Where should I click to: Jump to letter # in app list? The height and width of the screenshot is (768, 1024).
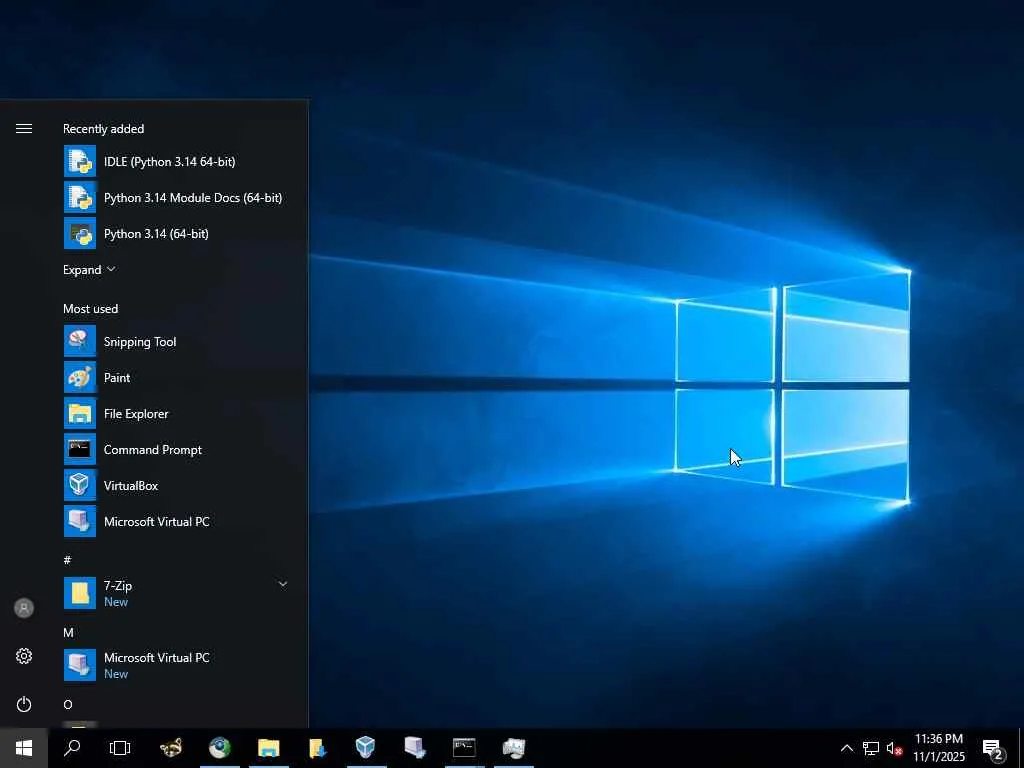pos(67,560)
